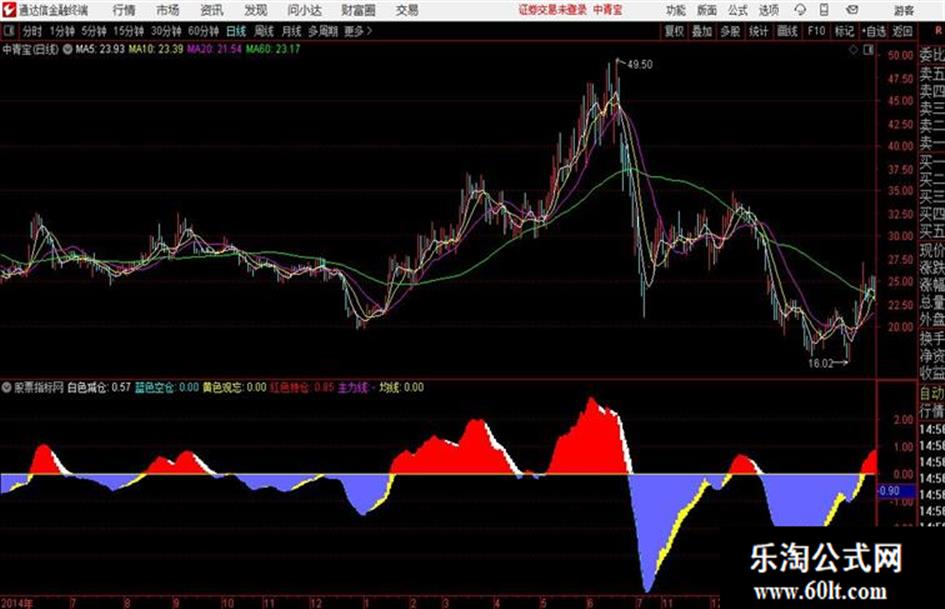Select the 日线 daily period tab
Screen dimensions: 945x609
(236, 31)
